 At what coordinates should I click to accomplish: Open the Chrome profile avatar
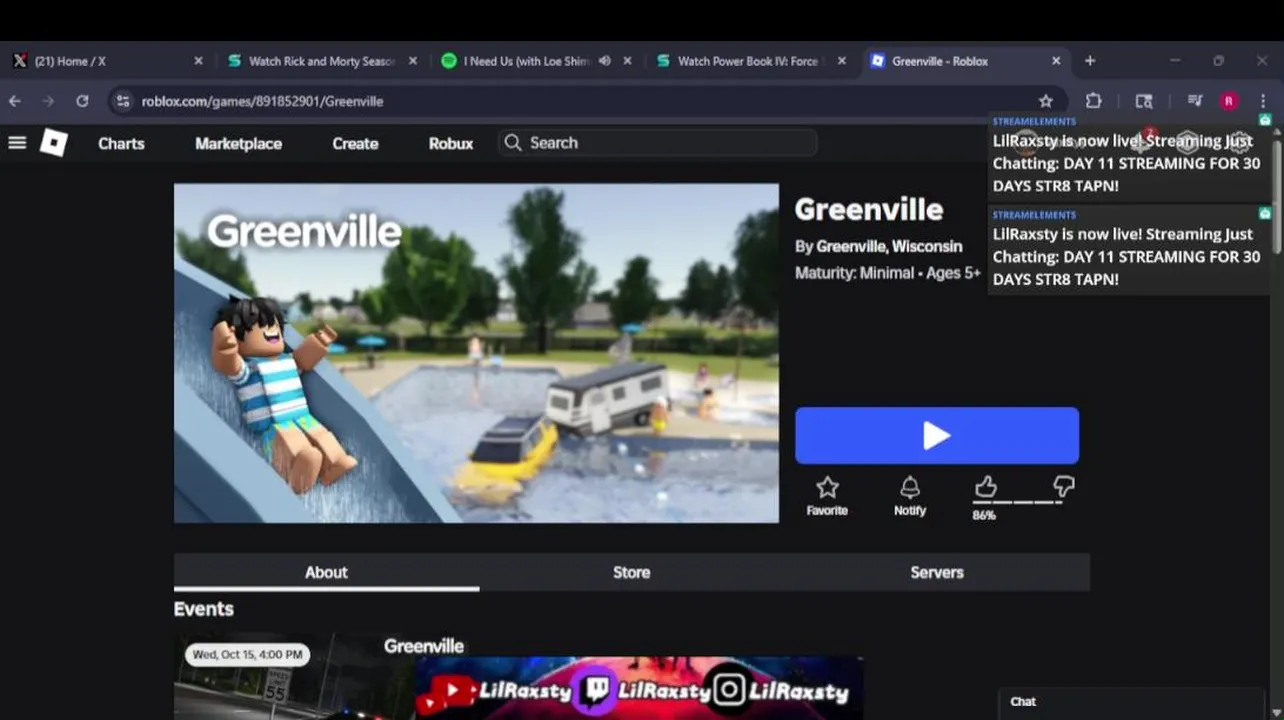[1229, 101]
